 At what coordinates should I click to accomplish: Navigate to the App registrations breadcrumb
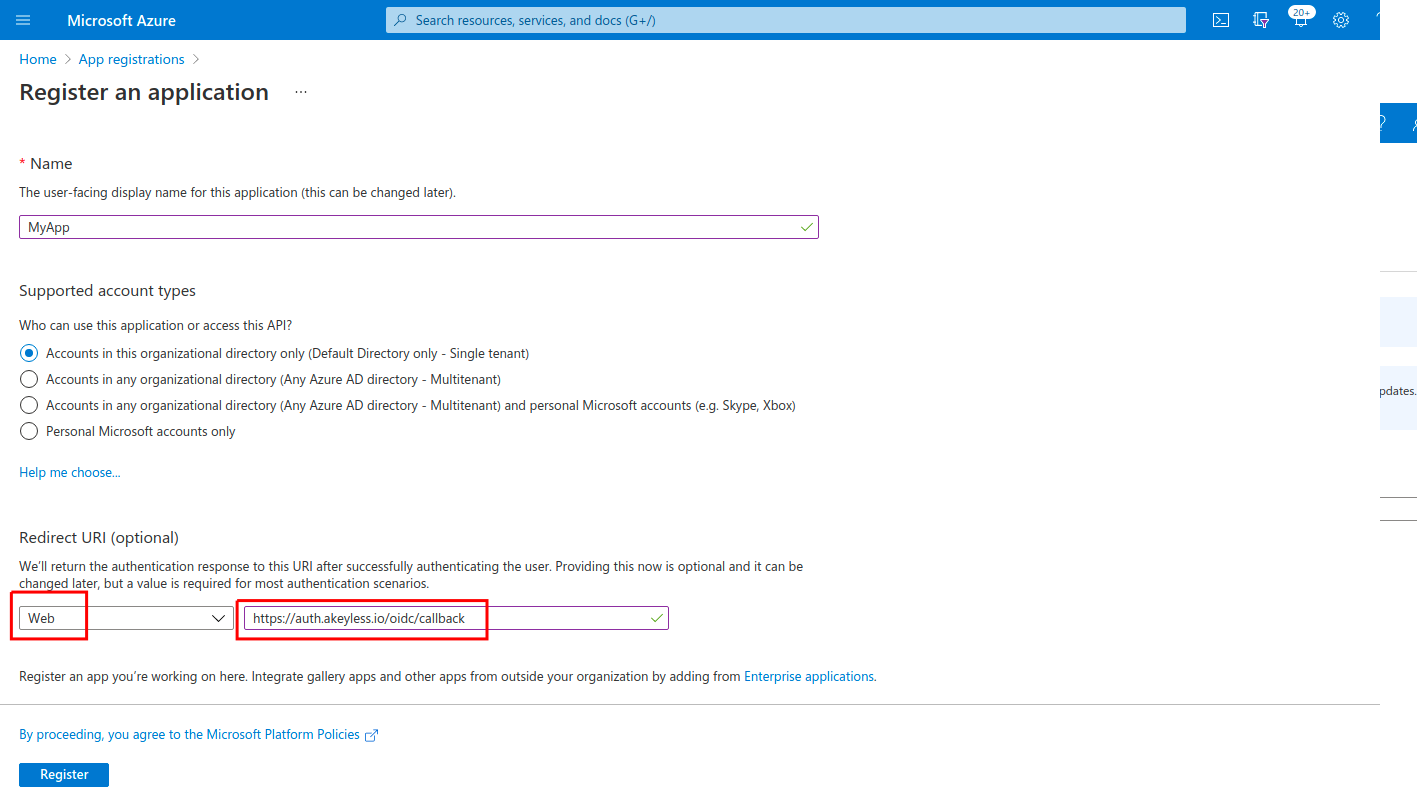pyautogui.click(x=132, y=59)
